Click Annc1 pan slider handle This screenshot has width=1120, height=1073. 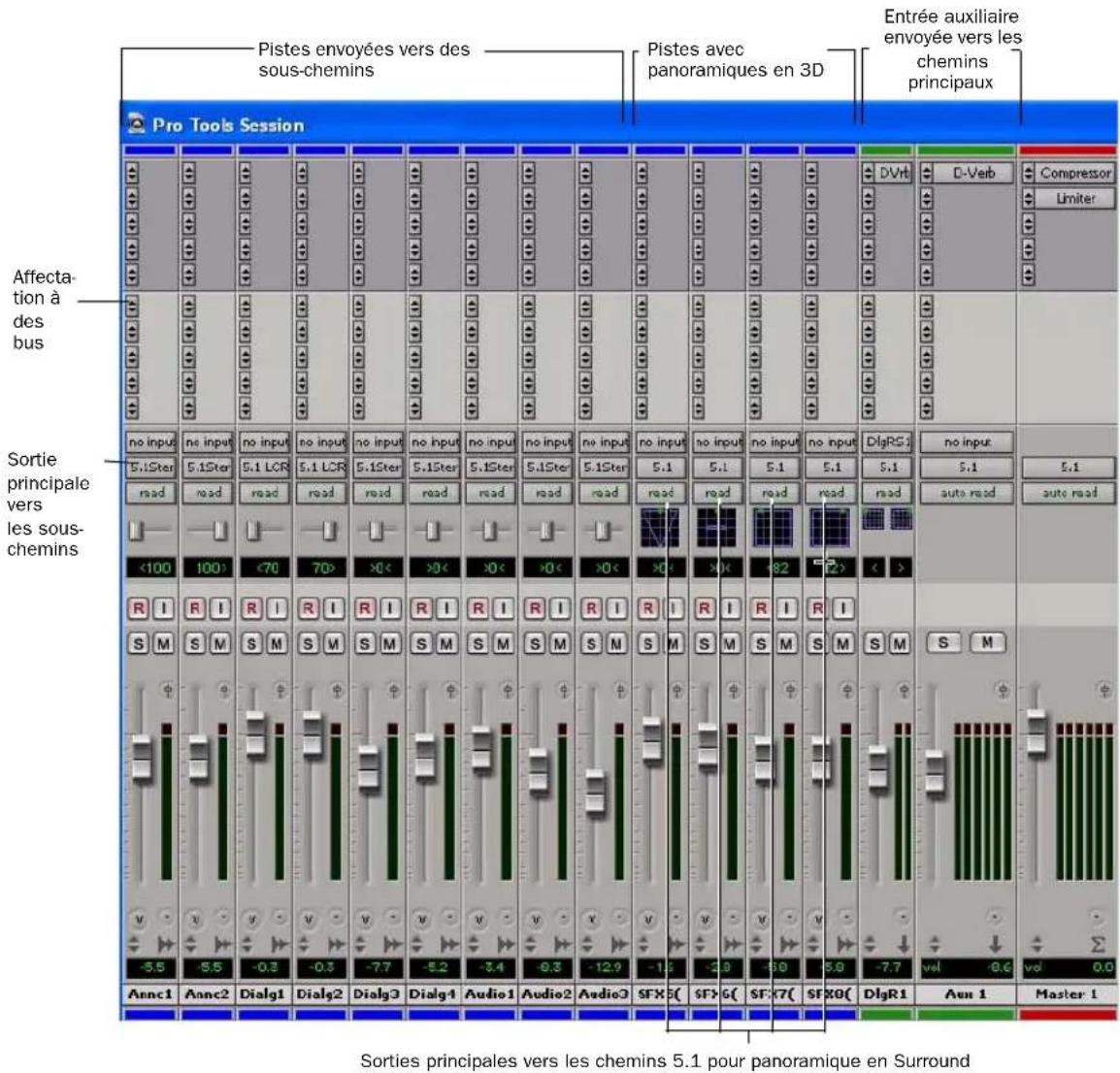[x=136, y=531]
